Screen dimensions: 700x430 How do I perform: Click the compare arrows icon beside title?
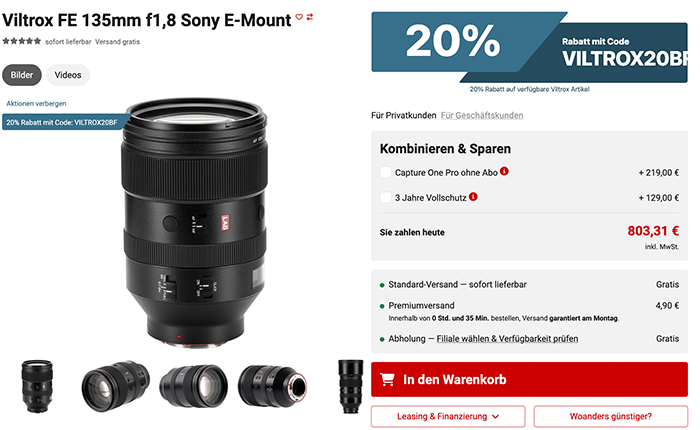pos(310,17)
